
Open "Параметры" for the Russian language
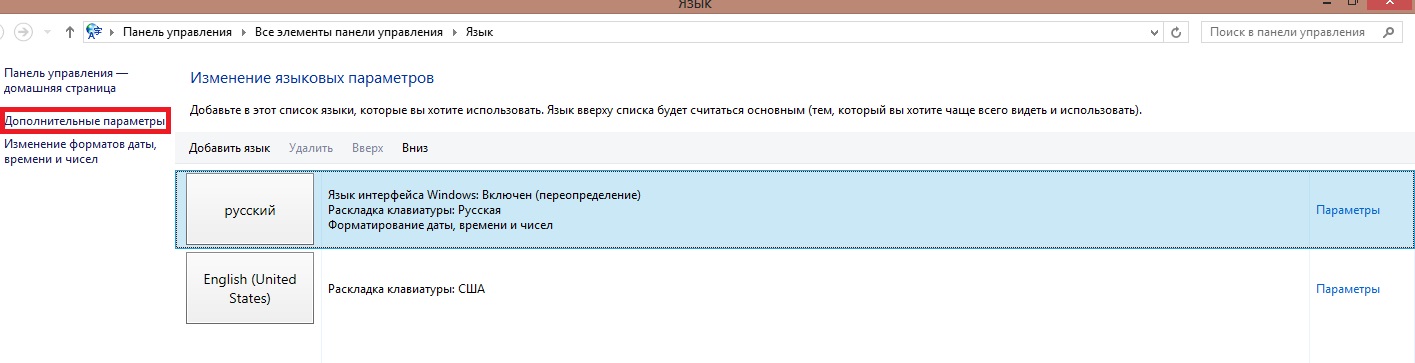point(1348,210)
